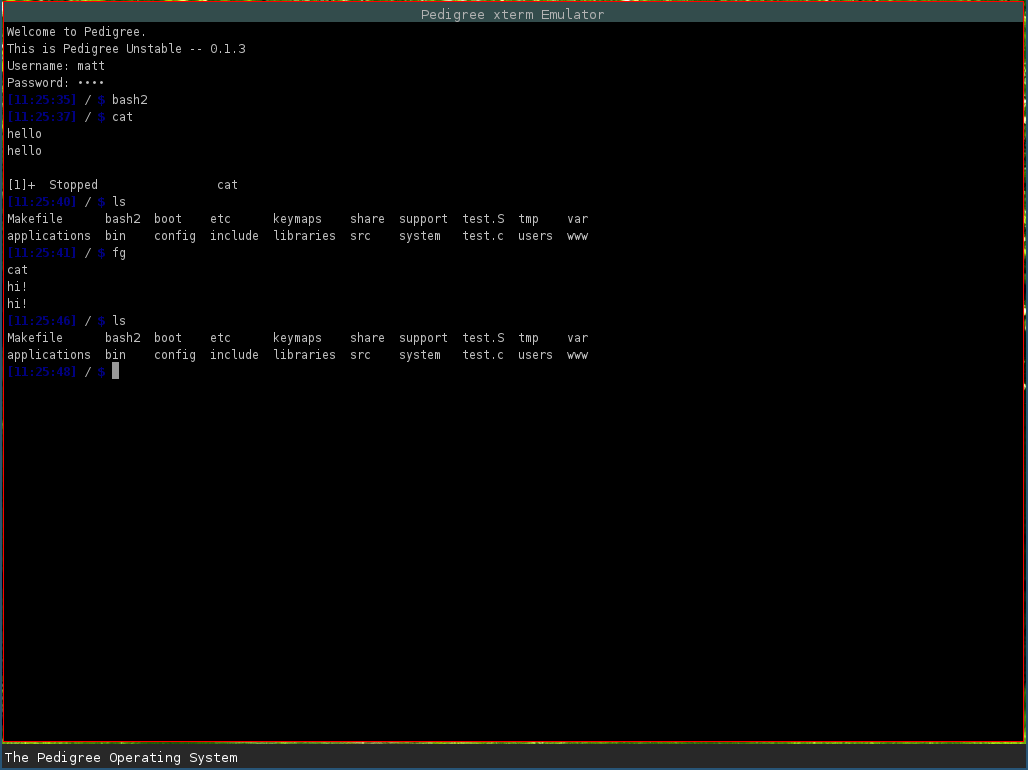Image resolution: width=1028 pixels, height=770 pixels.
Task: Click the "ls" command at the 11:25:46 prompt
Action: tap(119, 321)
